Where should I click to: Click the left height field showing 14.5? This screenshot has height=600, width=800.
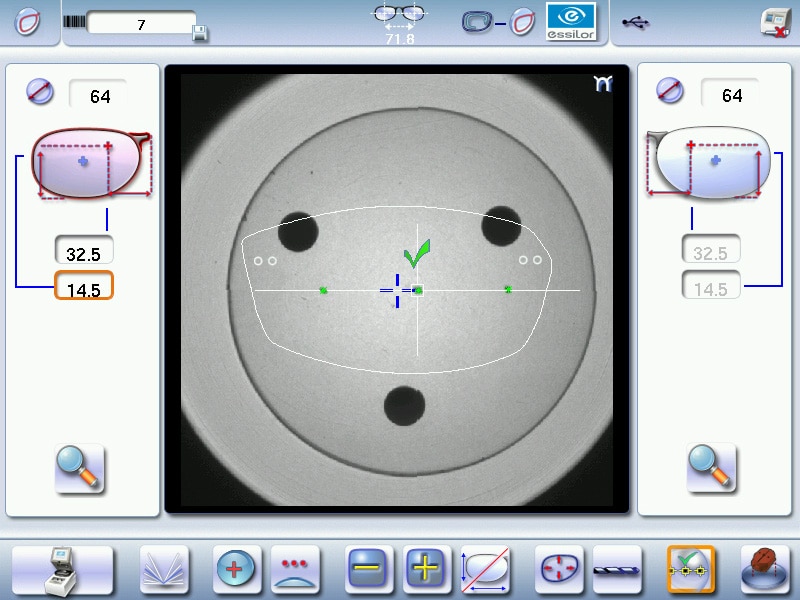[x=84, y=289]
